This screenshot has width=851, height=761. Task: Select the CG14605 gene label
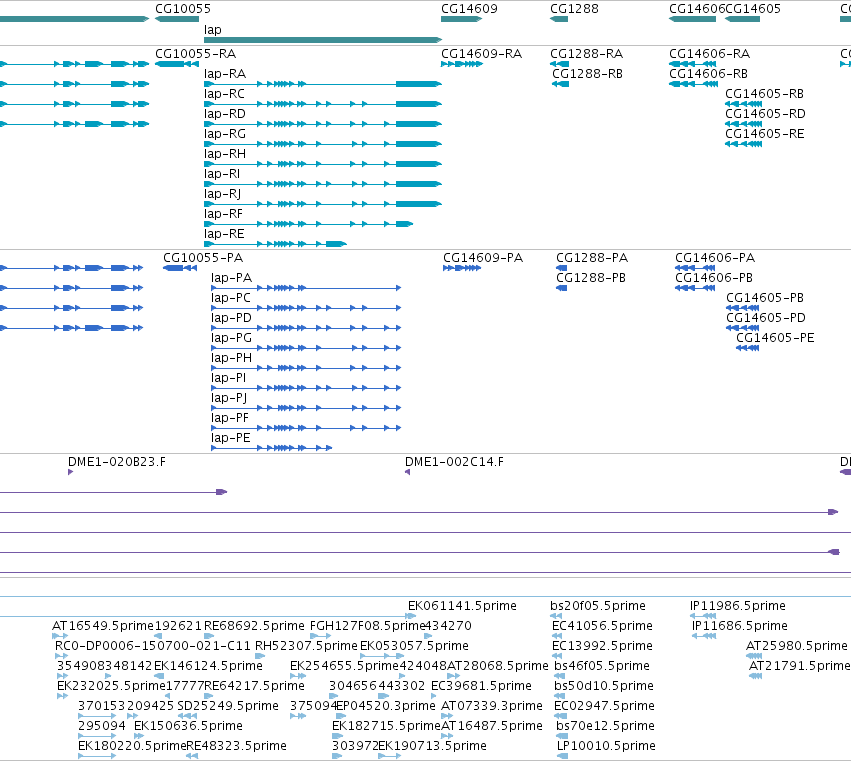753,9
